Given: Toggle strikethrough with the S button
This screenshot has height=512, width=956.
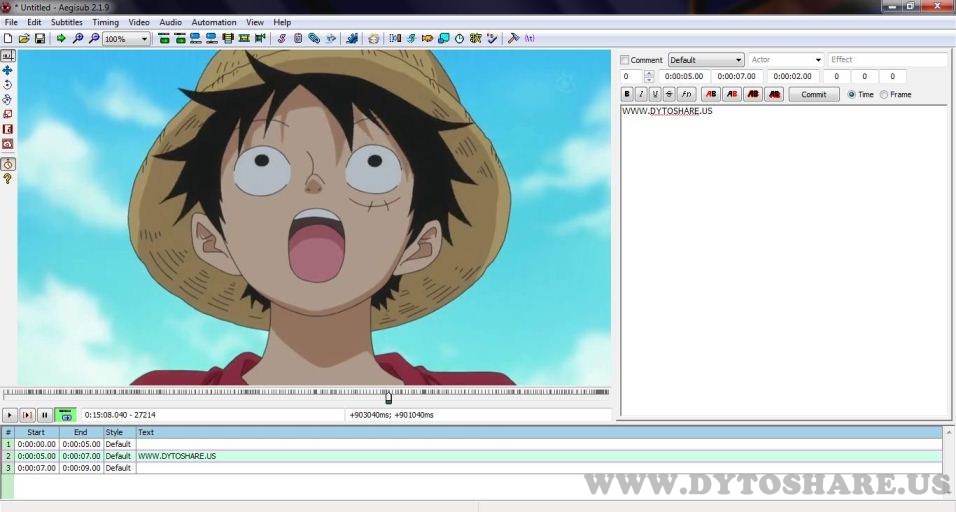Looking at the screenshot, I should [669, 94].
